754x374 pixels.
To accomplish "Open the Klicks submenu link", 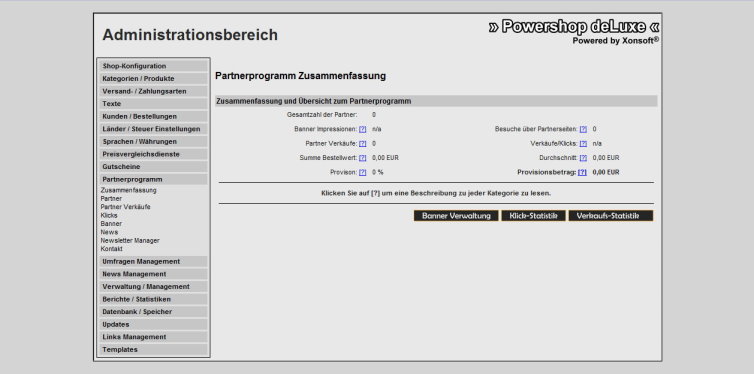I will pyautogui.click(x=109, y=215).
